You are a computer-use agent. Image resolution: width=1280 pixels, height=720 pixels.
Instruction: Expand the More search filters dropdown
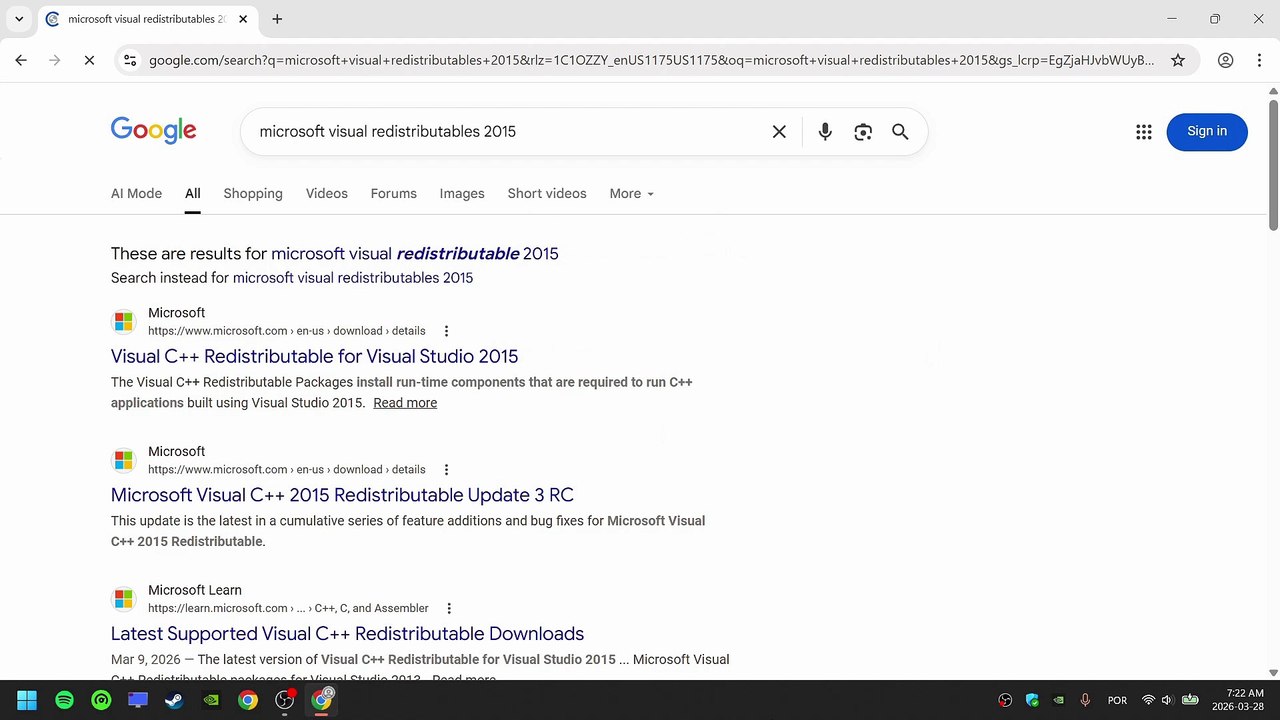[x=631, y=193]
